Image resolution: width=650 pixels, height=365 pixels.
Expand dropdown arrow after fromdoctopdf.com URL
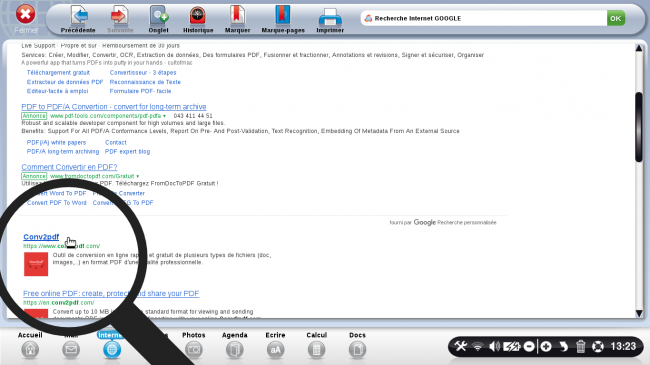click(x=138, y=176)
